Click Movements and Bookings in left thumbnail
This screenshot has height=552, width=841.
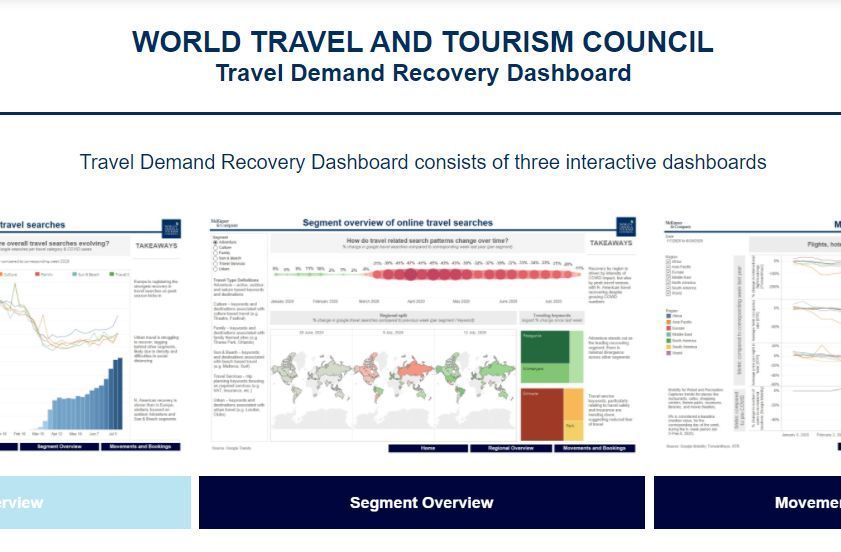point(141,446)
